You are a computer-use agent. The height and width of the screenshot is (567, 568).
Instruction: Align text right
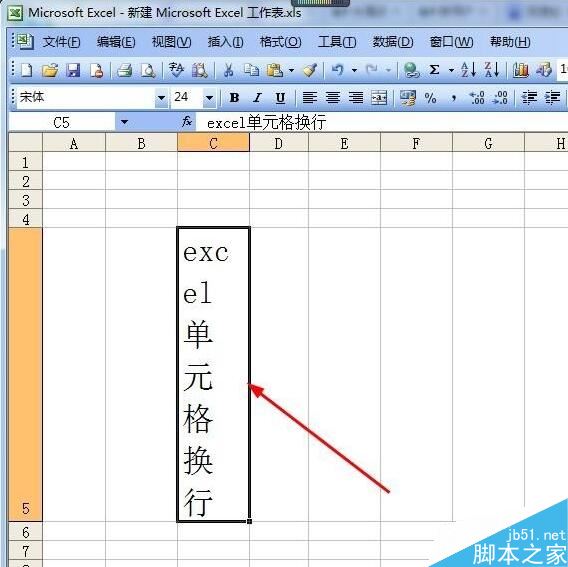[356, 97]
